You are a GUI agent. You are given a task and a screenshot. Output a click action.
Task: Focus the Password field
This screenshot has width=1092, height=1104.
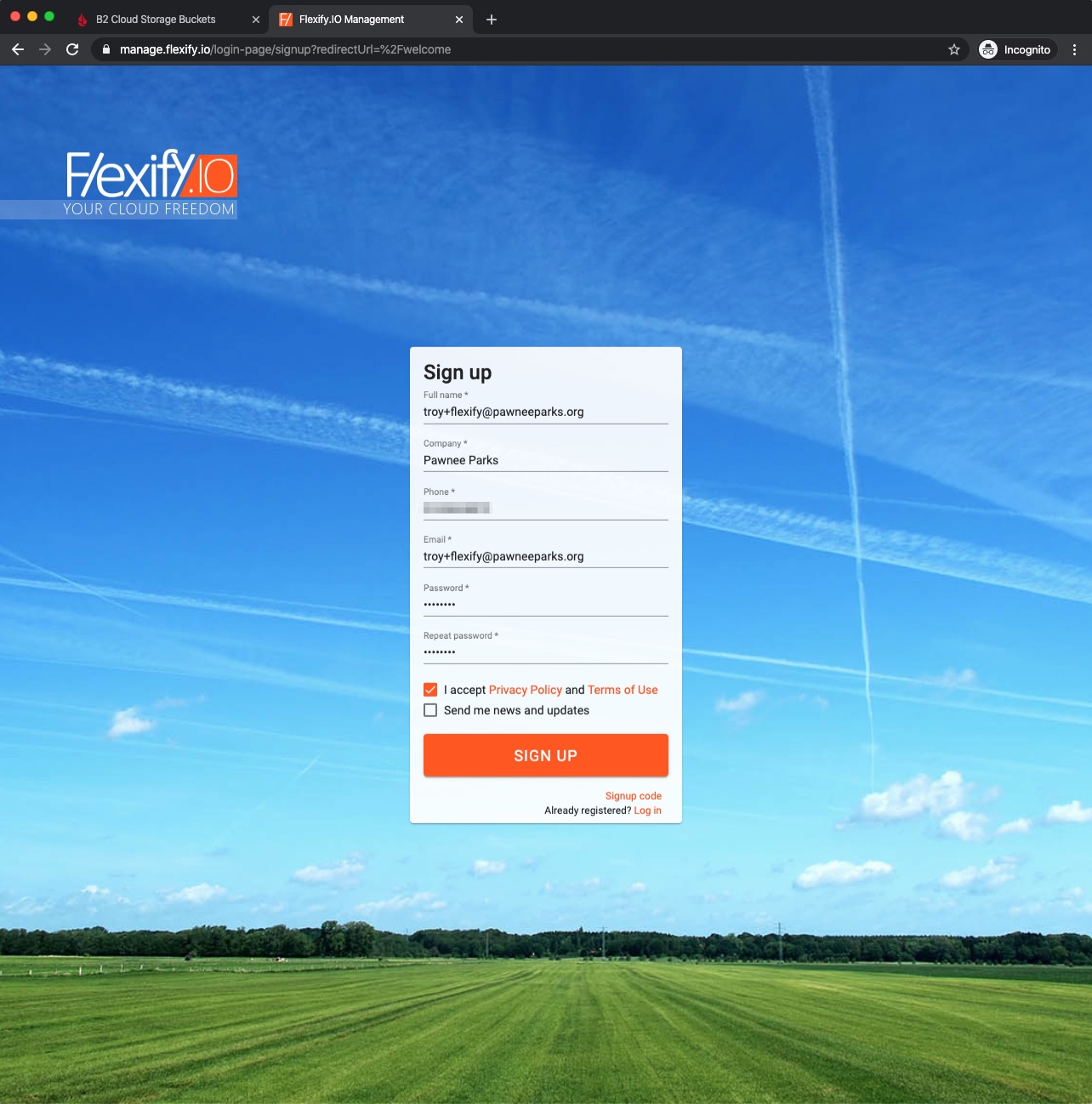click(546, 605)
